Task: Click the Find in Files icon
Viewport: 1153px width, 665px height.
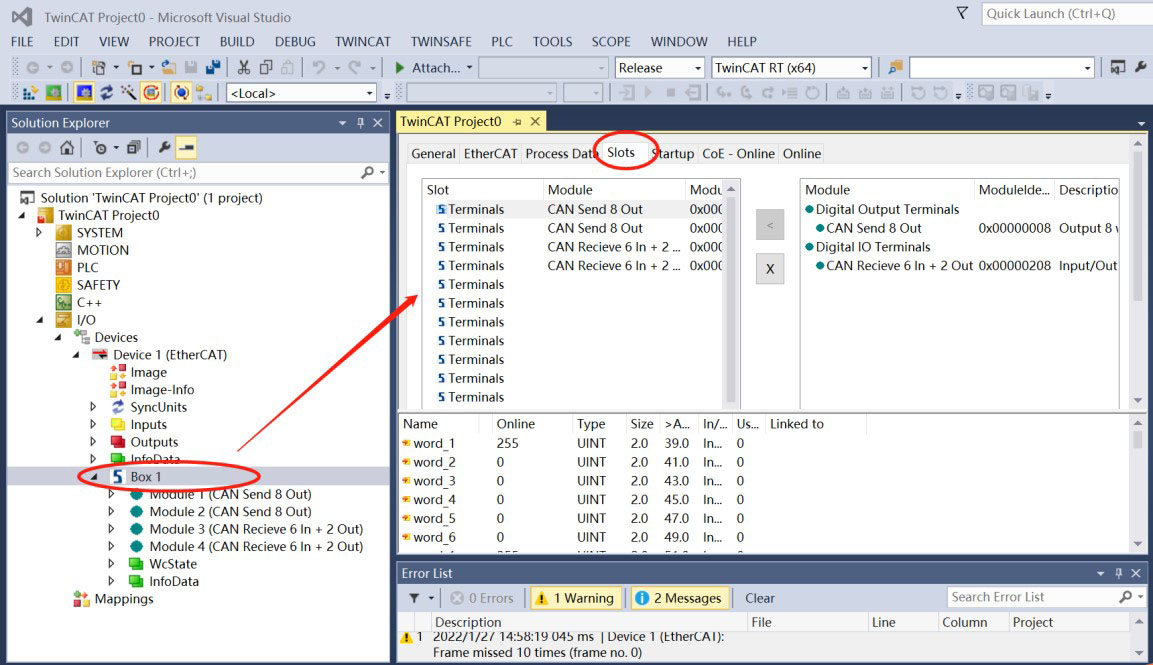Action: (895, 68)
